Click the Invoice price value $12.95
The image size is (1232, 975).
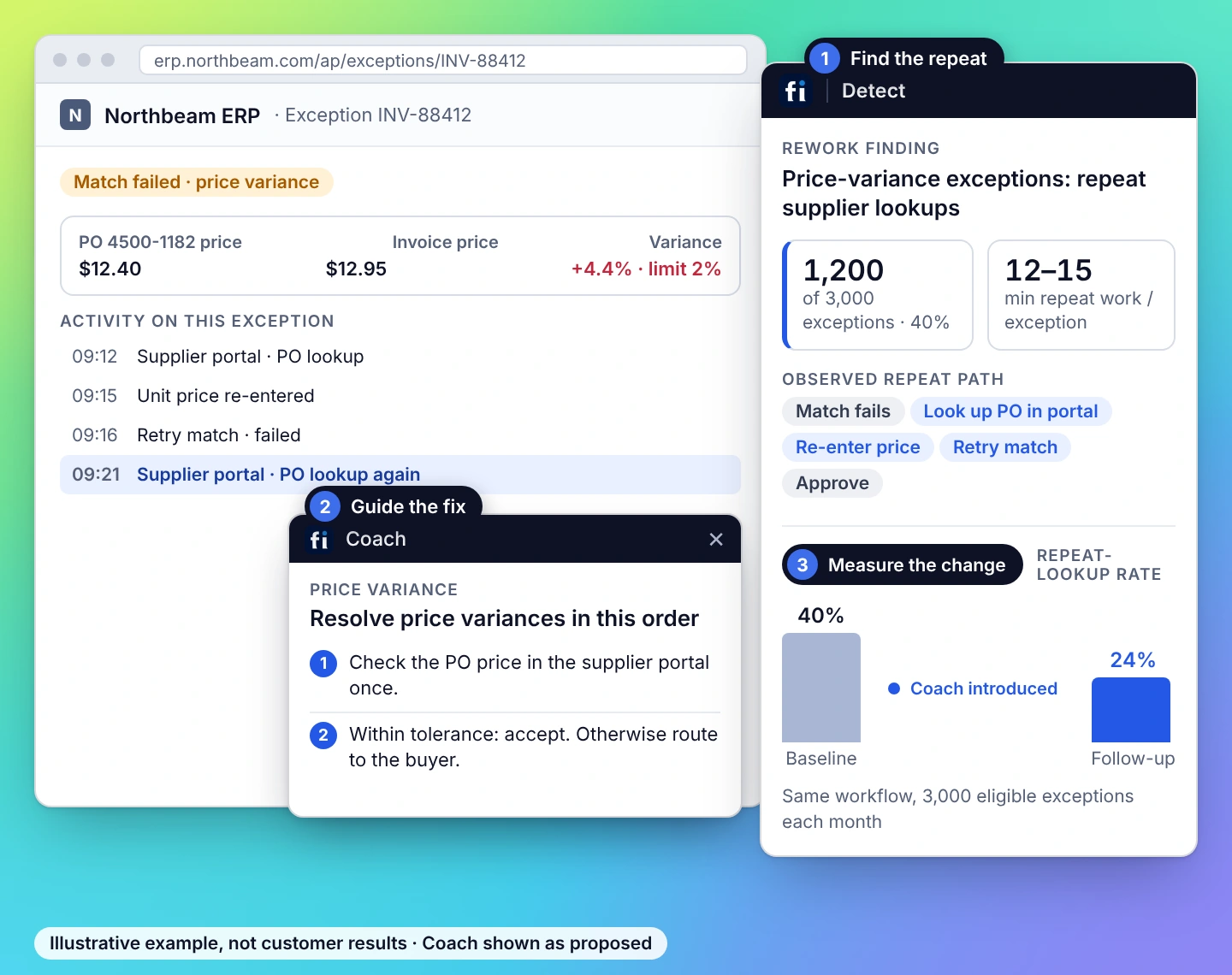coord(356,269)
